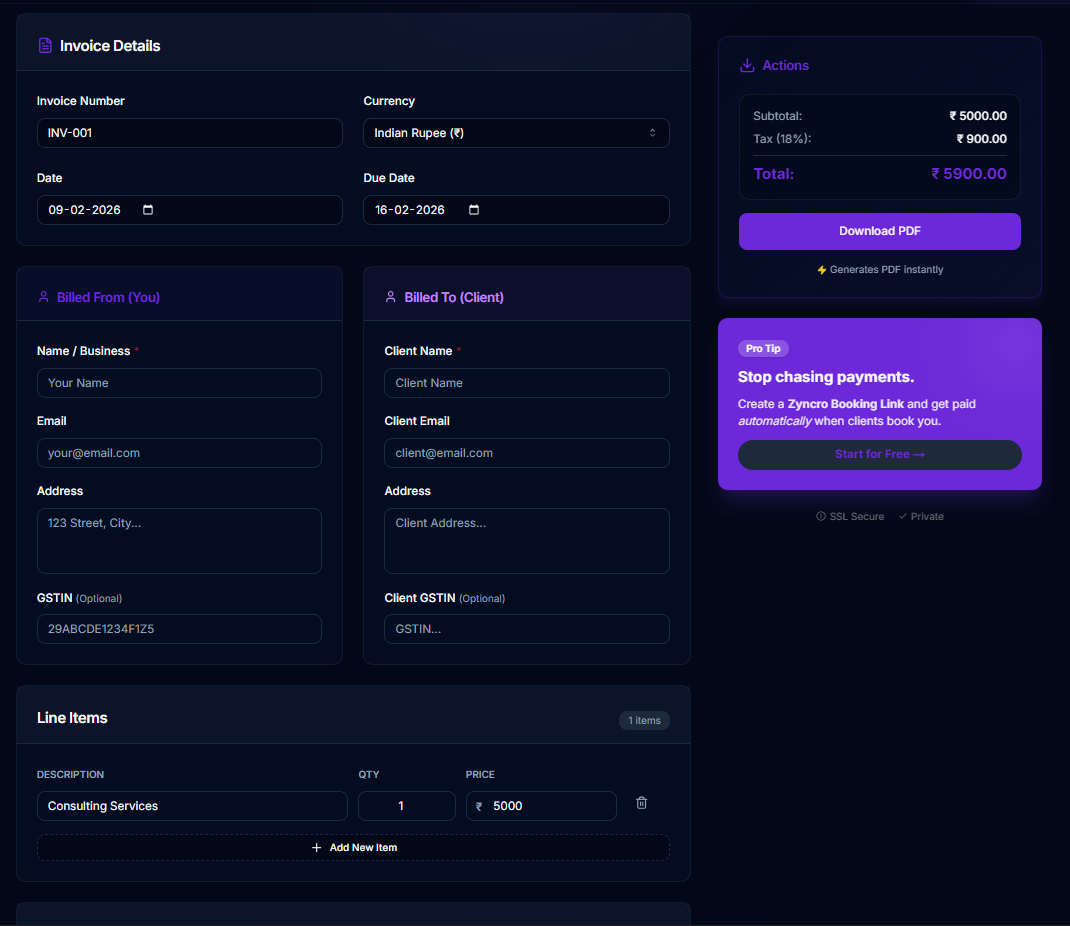This screenshot has height=926, width=1070.
Task: Click the Invoice Details document icon
Action: tap(45, 45)
